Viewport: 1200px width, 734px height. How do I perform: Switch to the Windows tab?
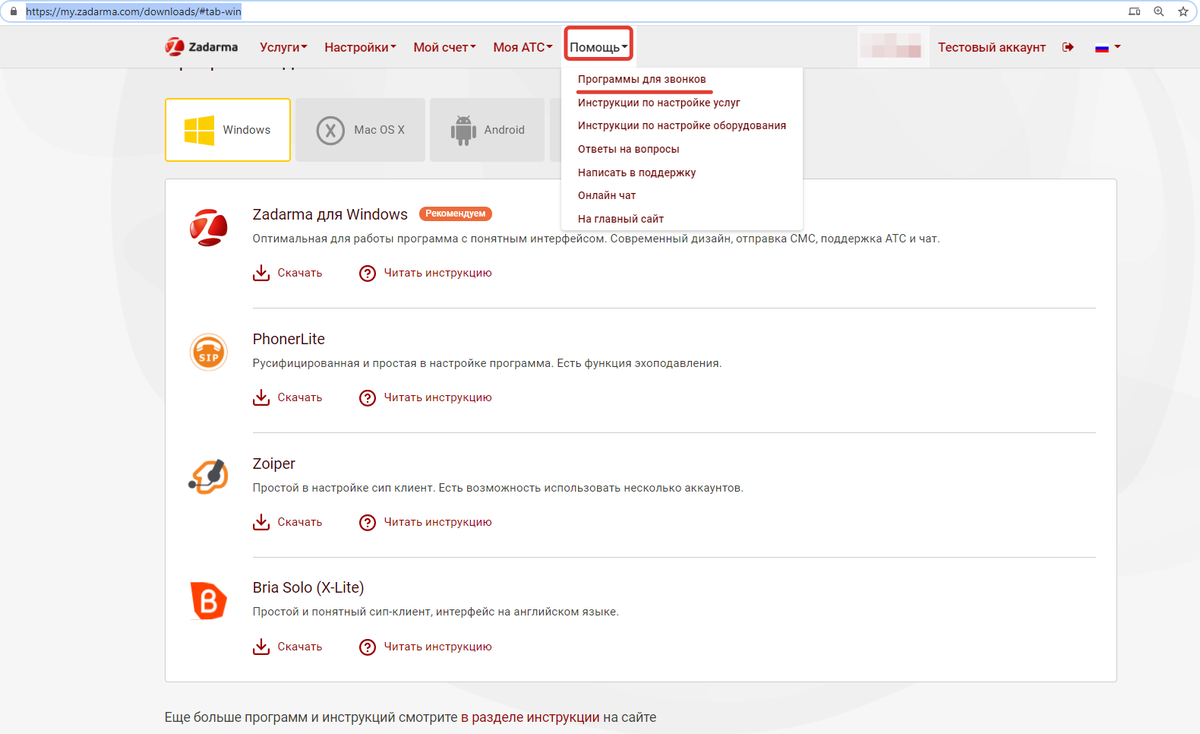(x=228, y=130)
